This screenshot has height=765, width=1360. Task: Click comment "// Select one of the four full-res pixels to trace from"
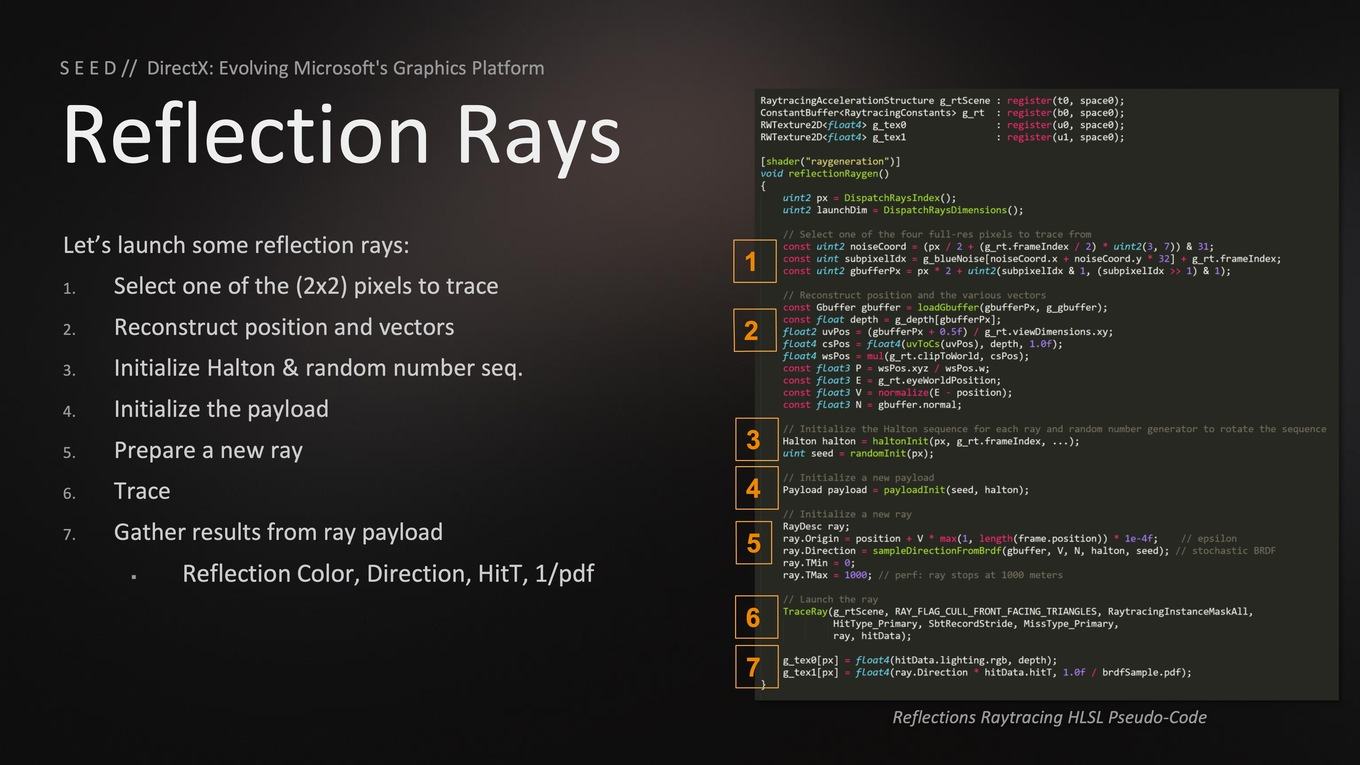(x=937, y=234)
